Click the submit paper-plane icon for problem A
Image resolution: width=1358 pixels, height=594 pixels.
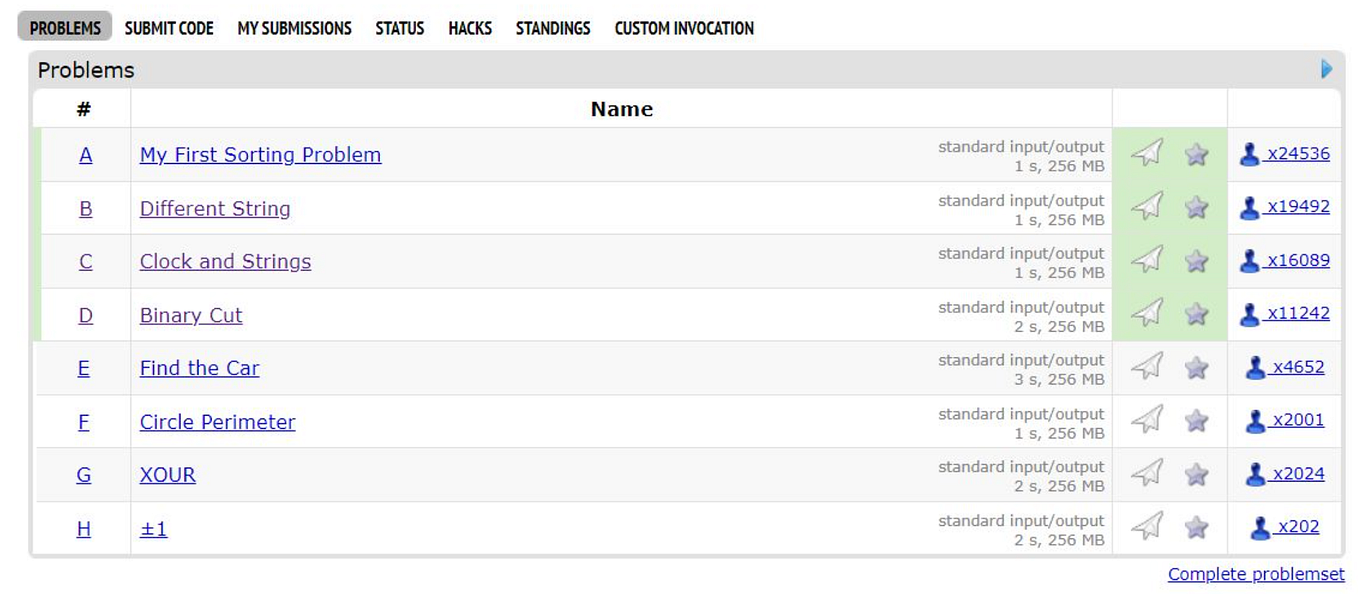pyautogui.click(x=1147, y=153)
